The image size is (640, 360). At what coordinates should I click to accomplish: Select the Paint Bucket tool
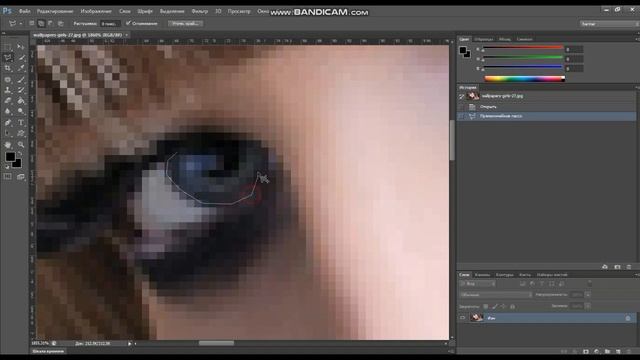(21, 100)
